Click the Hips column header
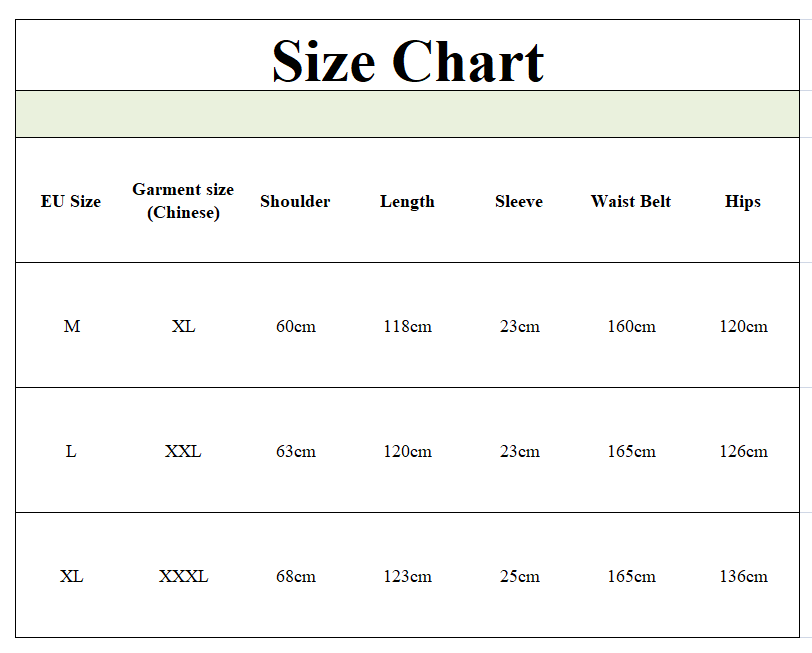 click(743, 201)
